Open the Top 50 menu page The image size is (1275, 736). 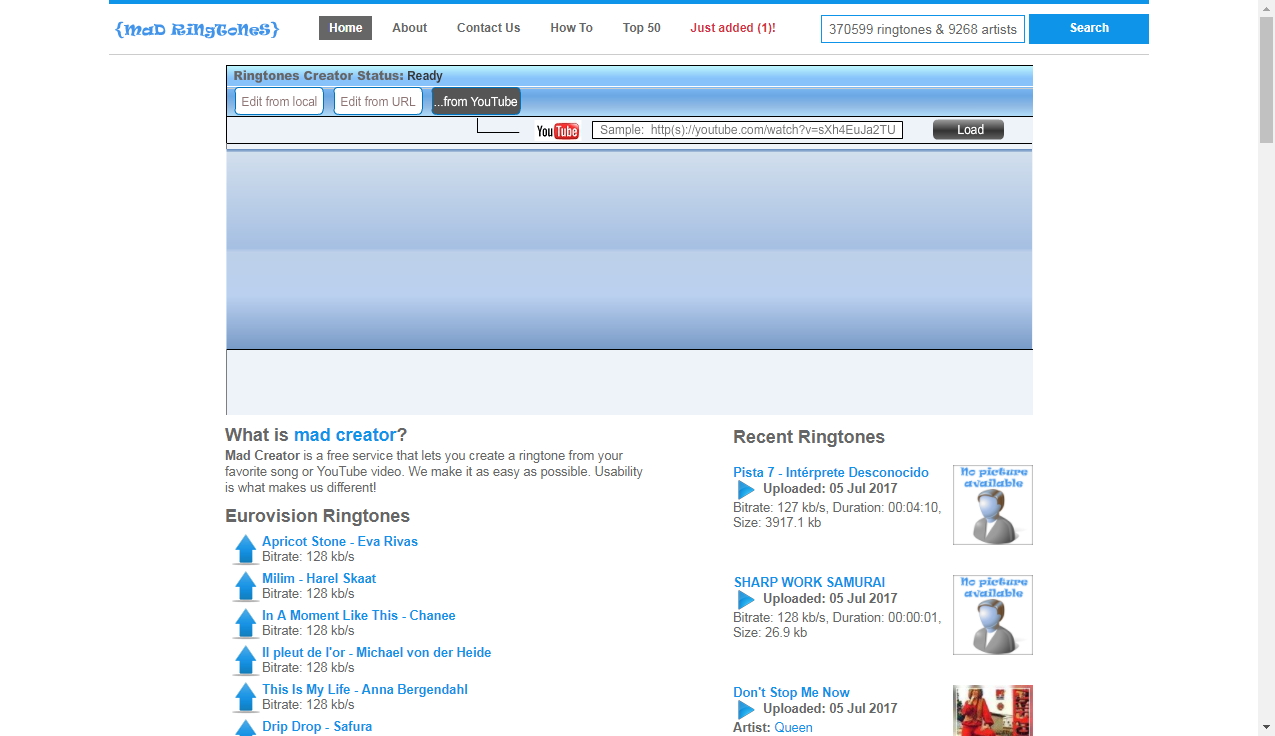[641, 28]
